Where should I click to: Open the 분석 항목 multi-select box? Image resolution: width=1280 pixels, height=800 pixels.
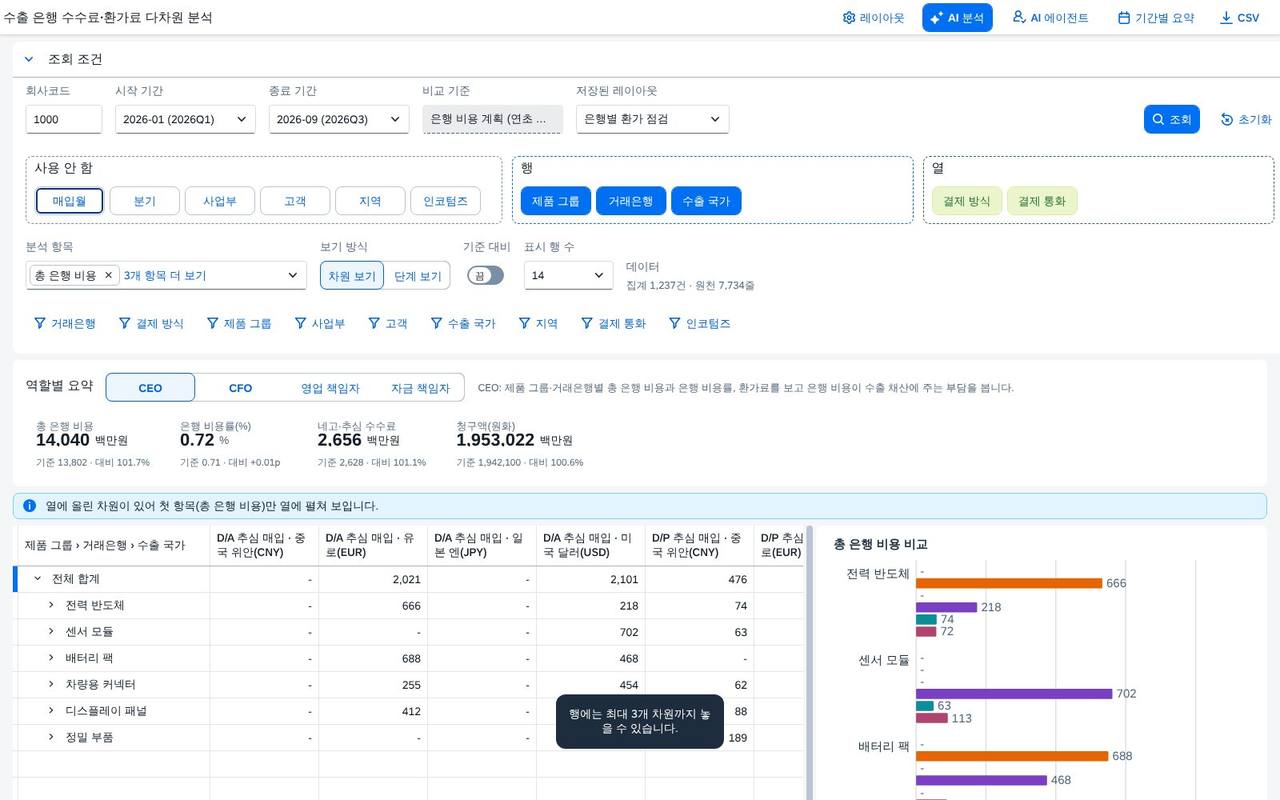pos(166,275)
